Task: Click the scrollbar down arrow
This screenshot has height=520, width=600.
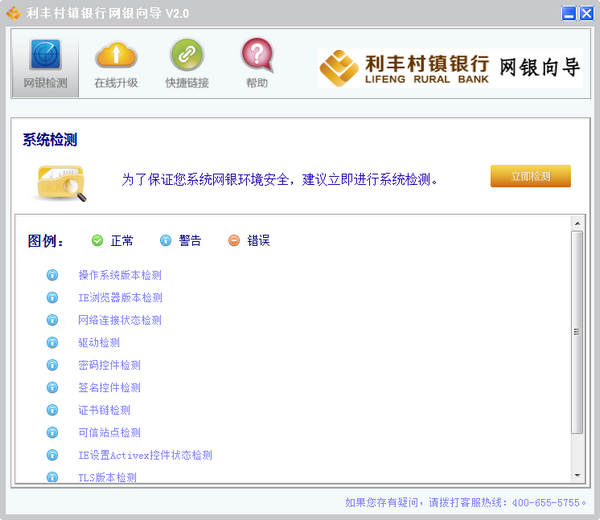Action: tap(577, 475)
